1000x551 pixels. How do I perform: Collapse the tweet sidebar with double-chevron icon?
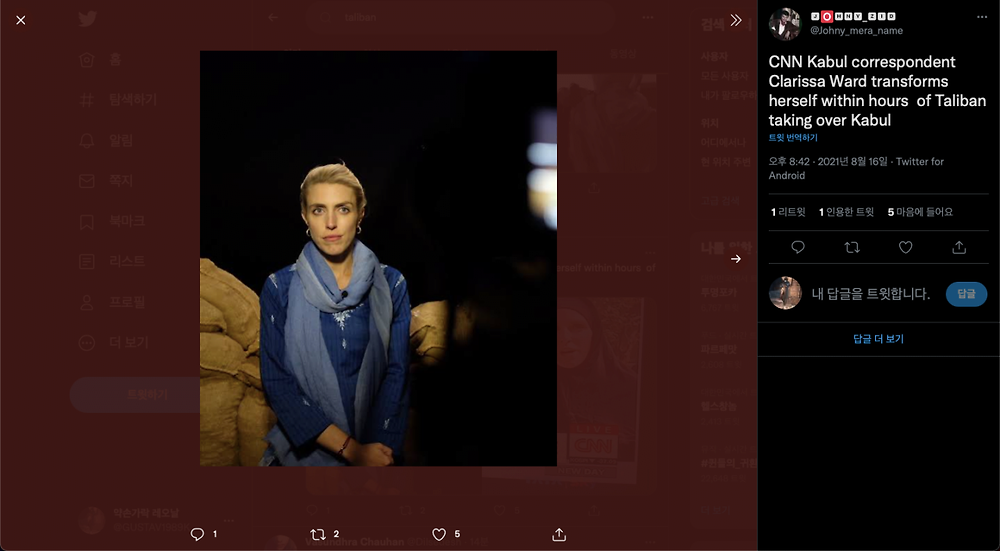pos(736,20)
